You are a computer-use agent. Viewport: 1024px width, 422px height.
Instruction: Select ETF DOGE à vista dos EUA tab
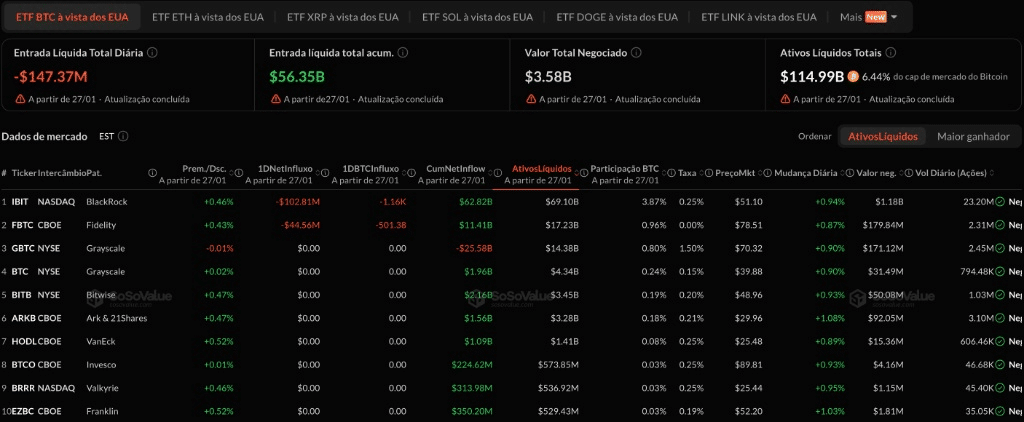click(x=617, y=17)
